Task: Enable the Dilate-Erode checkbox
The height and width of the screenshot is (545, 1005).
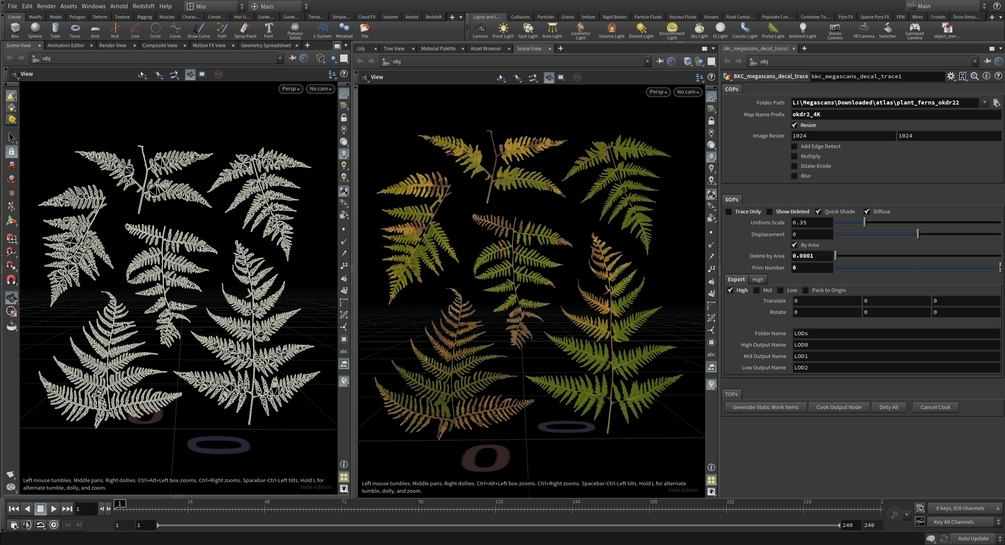Action: click(795, 165)
